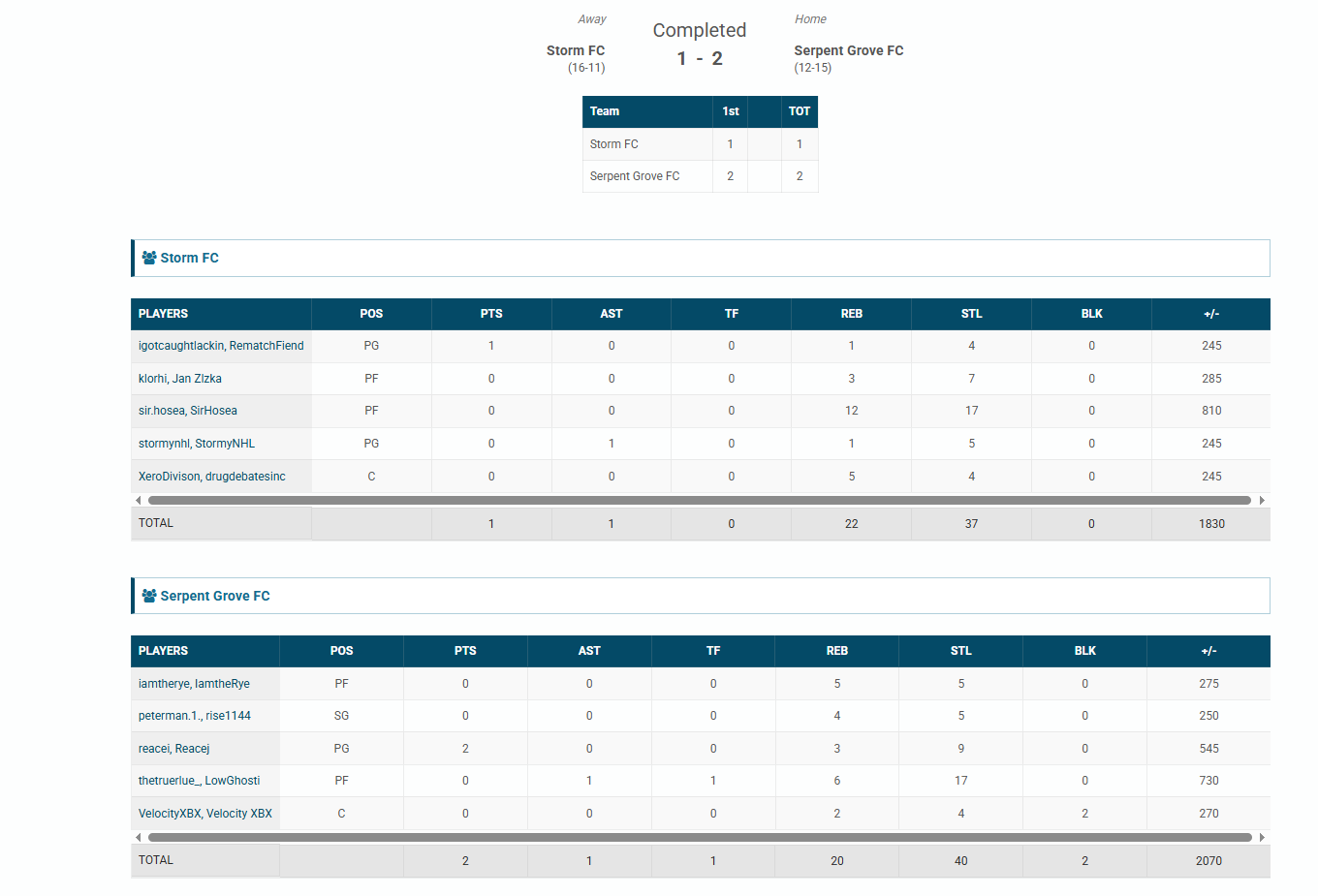This screenshot has height=896, width=1318.
Task: Click the team icon beside Serpent Grove FC heading
Action: pos(148,596)
